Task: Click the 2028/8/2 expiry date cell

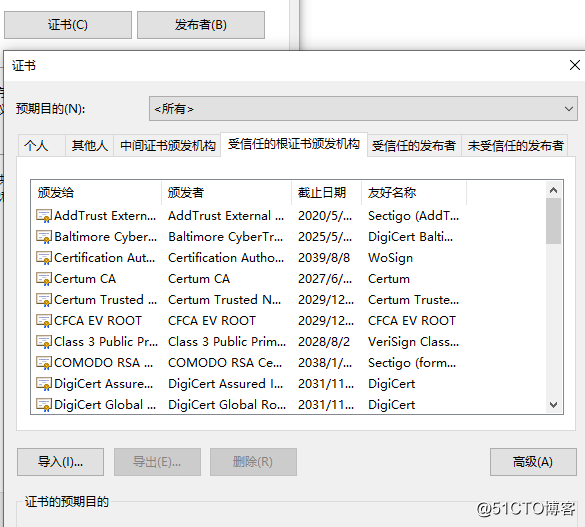Action: pos(324,342)
